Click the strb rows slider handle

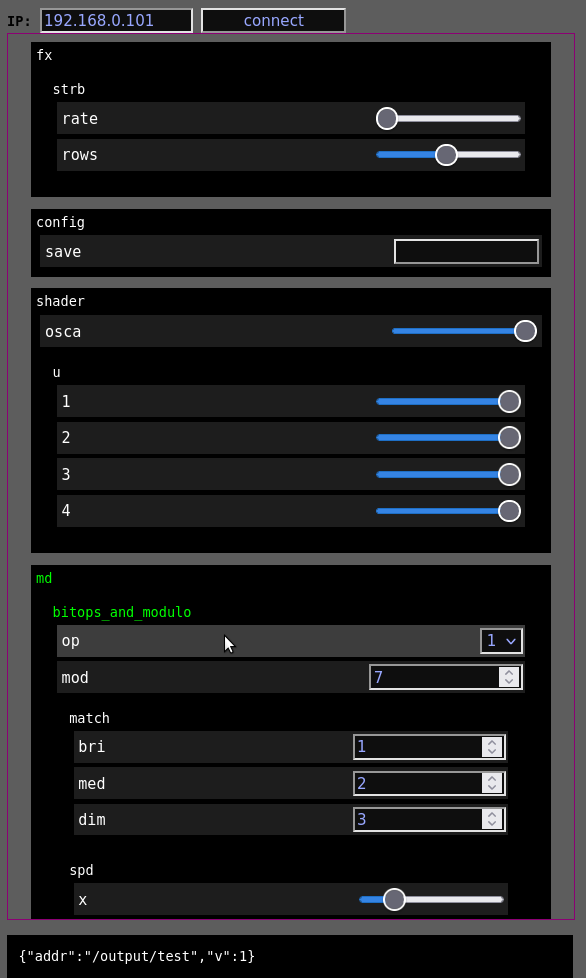(446, 155)
